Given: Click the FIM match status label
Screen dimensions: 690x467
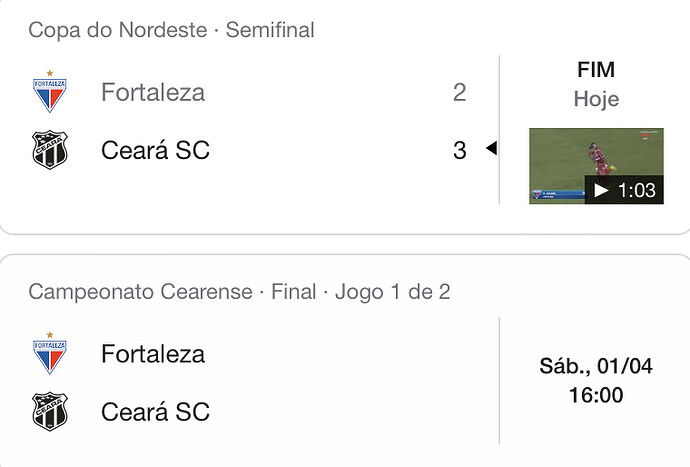Looking at the screenshot, I should tap(596, 70).
